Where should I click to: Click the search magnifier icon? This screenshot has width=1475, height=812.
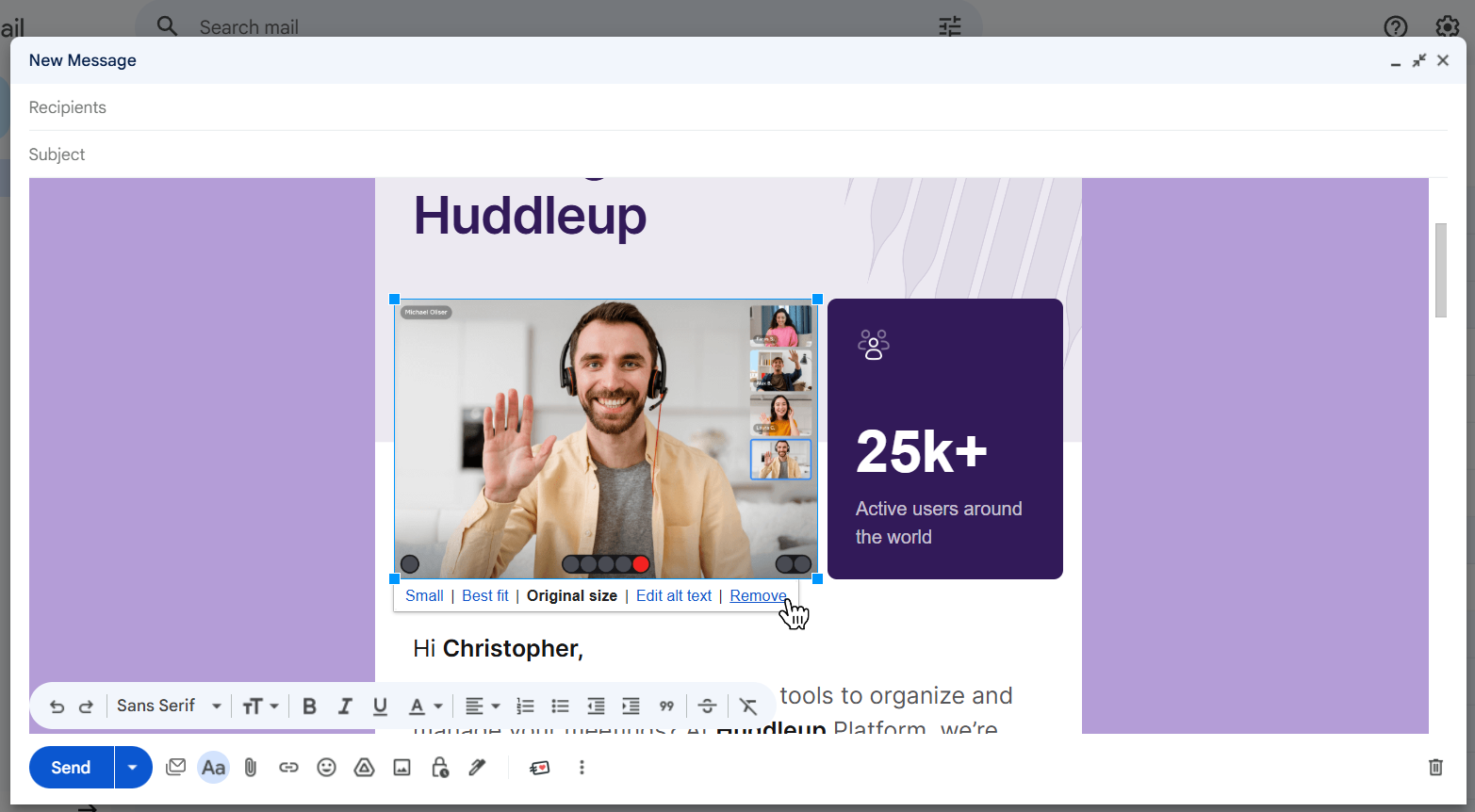[167, 26]
